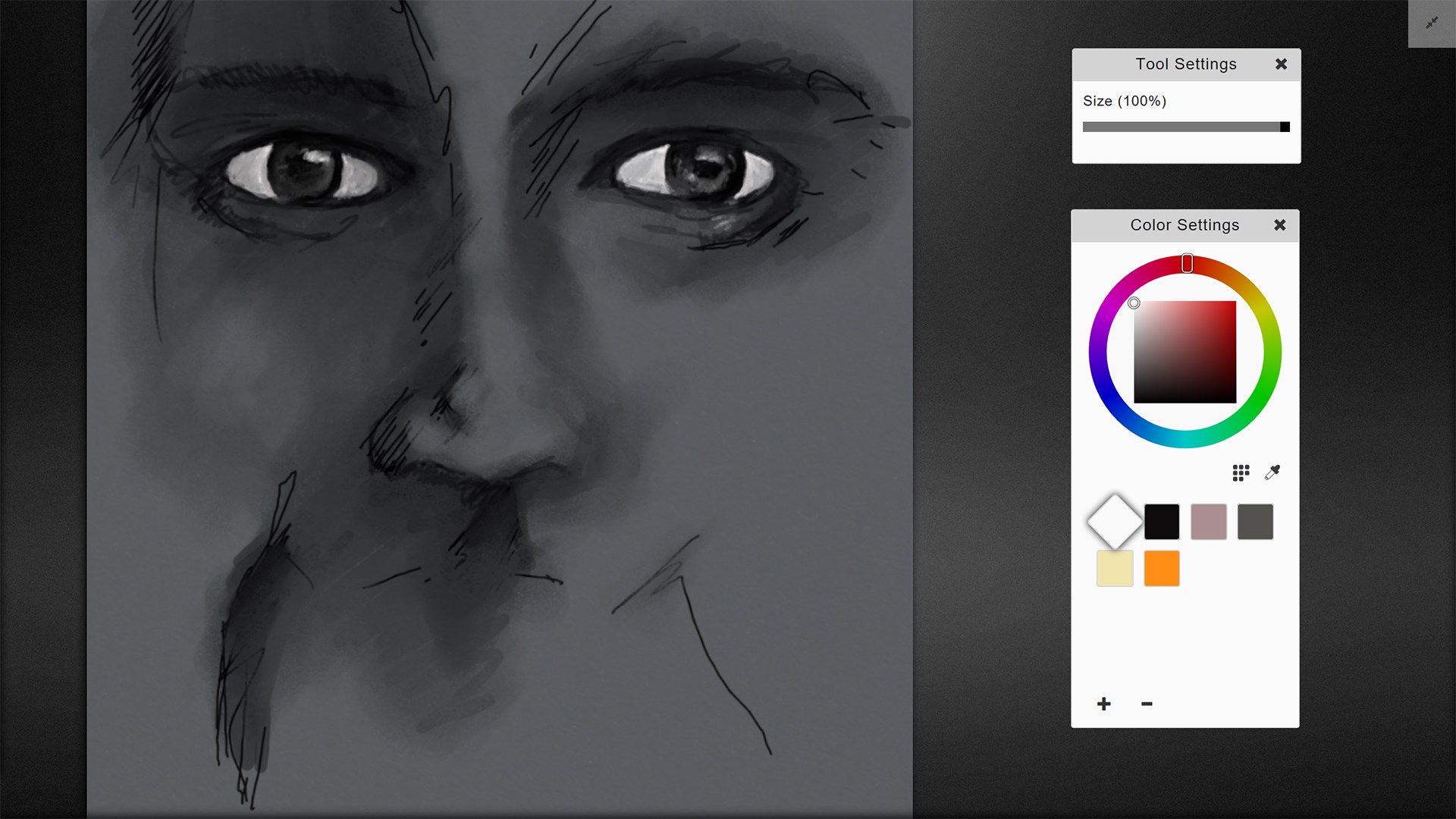Click the active white diamond color indicator
This screenshot has height=819, width=1456.
(x=1114, y=521)
